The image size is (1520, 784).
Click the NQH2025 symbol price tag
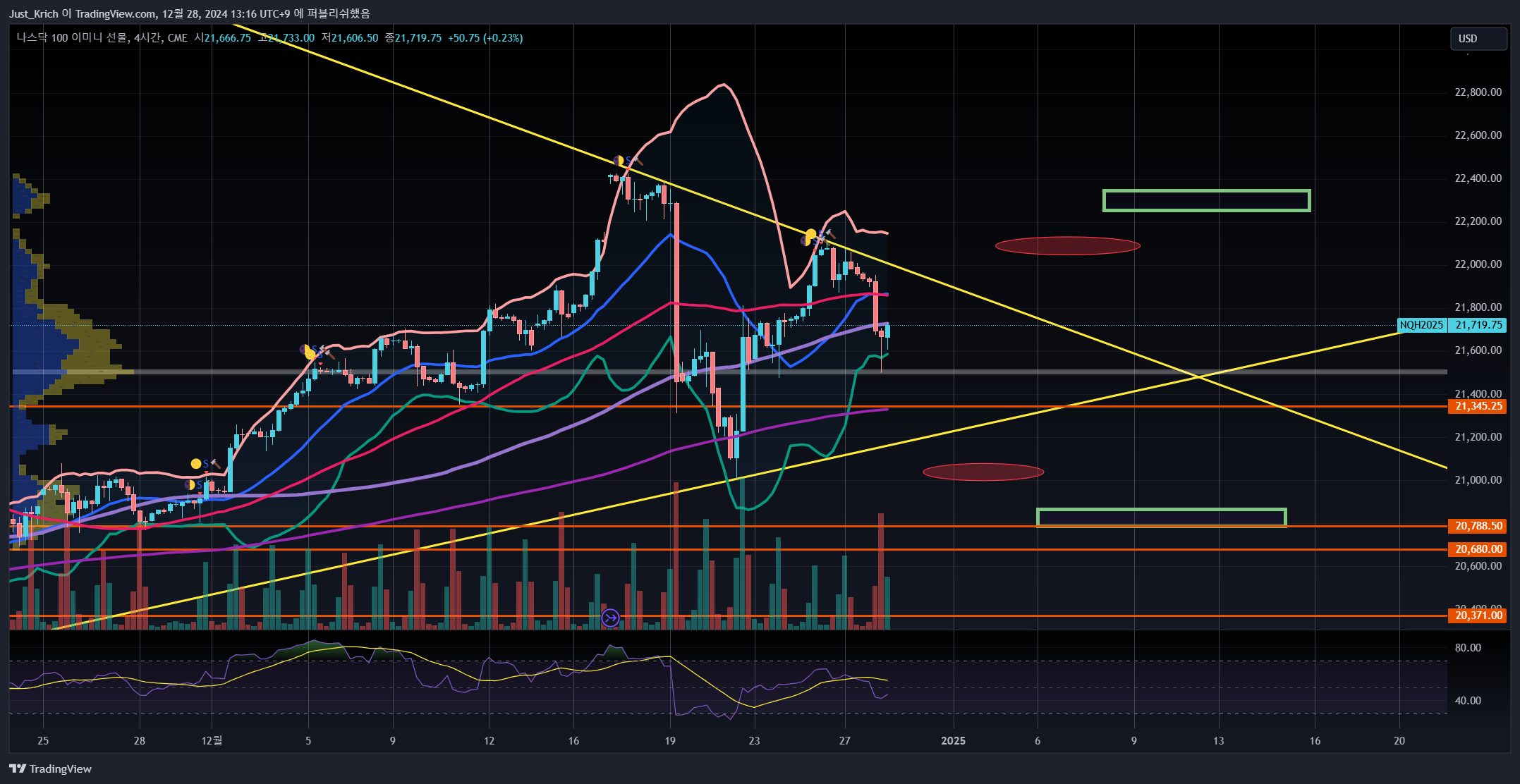(x=1422, y=325)
